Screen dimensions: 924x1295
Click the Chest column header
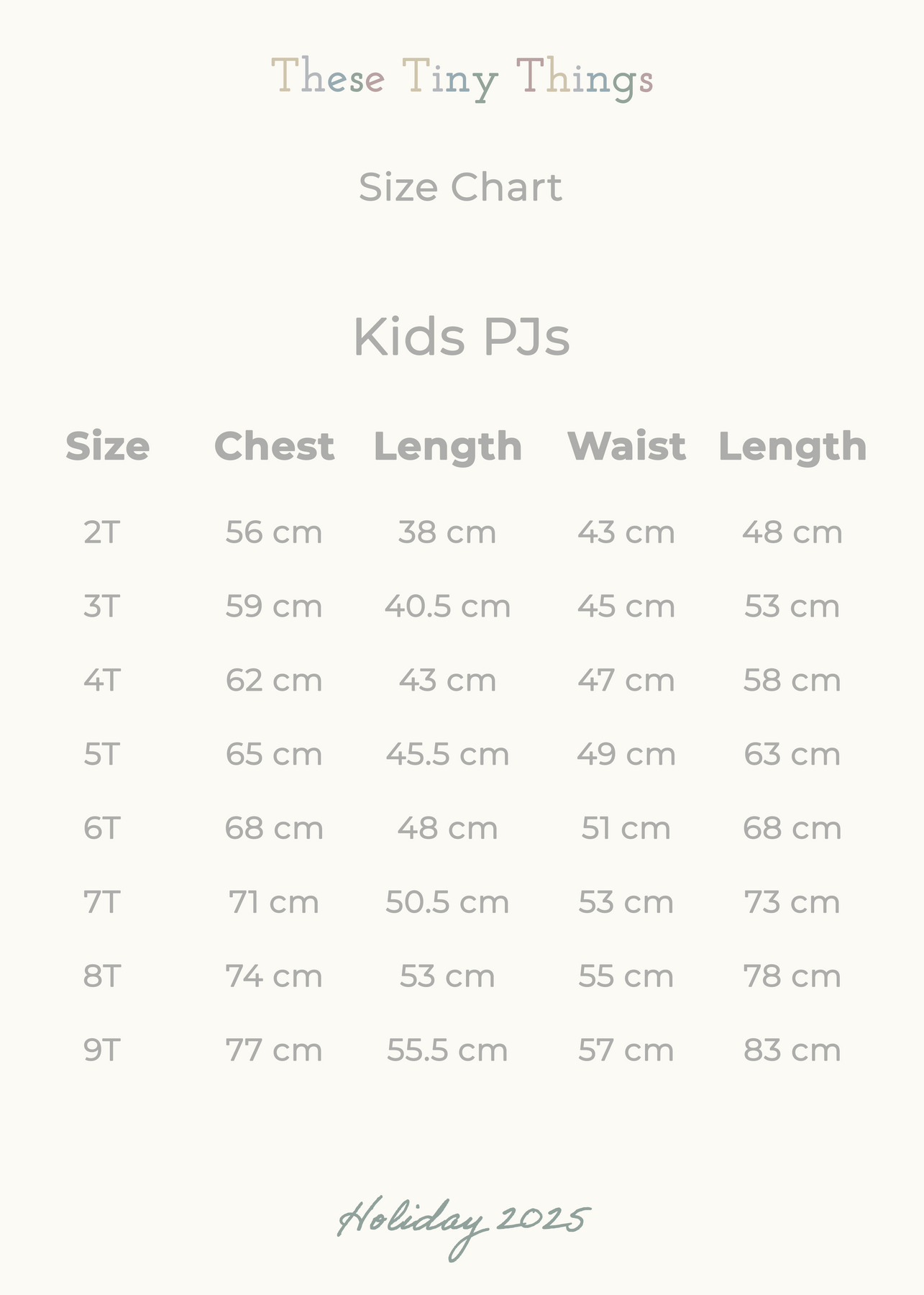(274, 446)
